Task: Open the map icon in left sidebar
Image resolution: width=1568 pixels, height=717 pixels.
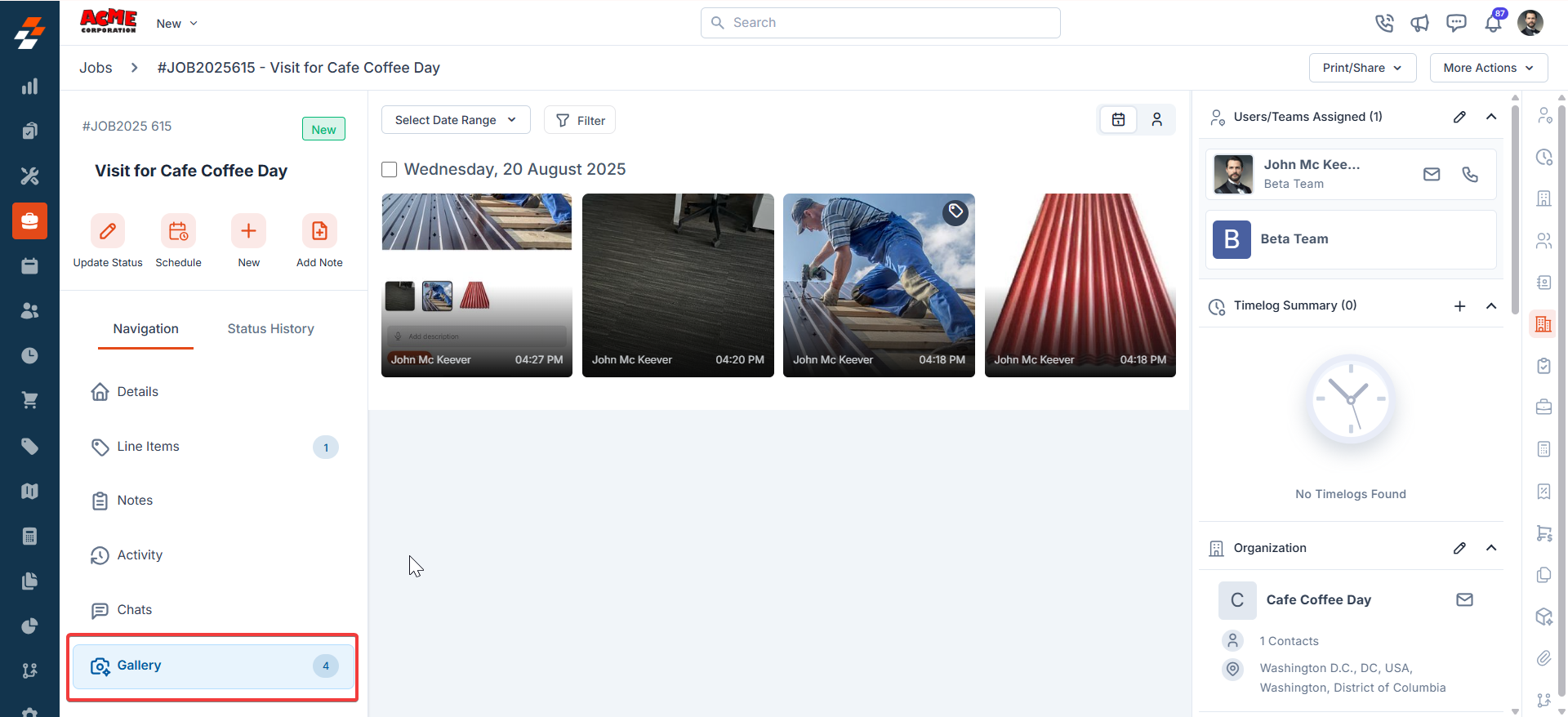Action: click(x=29, y=491)
